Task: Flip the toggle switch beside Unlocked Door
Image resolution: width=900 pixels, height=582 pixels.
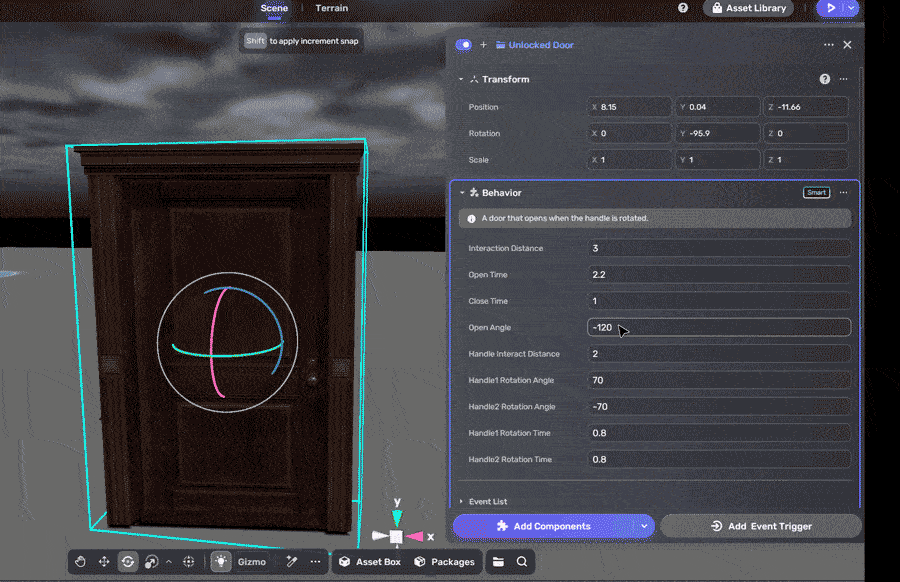Action: (x=462, y=45)
